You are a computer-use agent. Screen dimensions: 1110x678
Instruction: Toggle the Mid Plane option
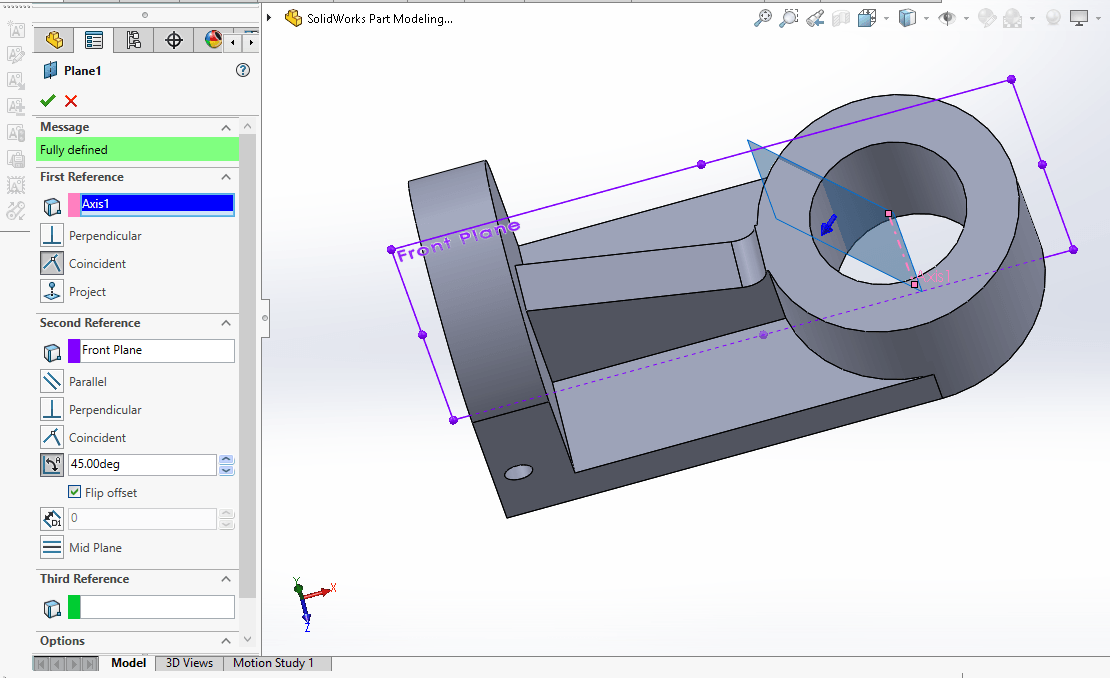[52, 548]
